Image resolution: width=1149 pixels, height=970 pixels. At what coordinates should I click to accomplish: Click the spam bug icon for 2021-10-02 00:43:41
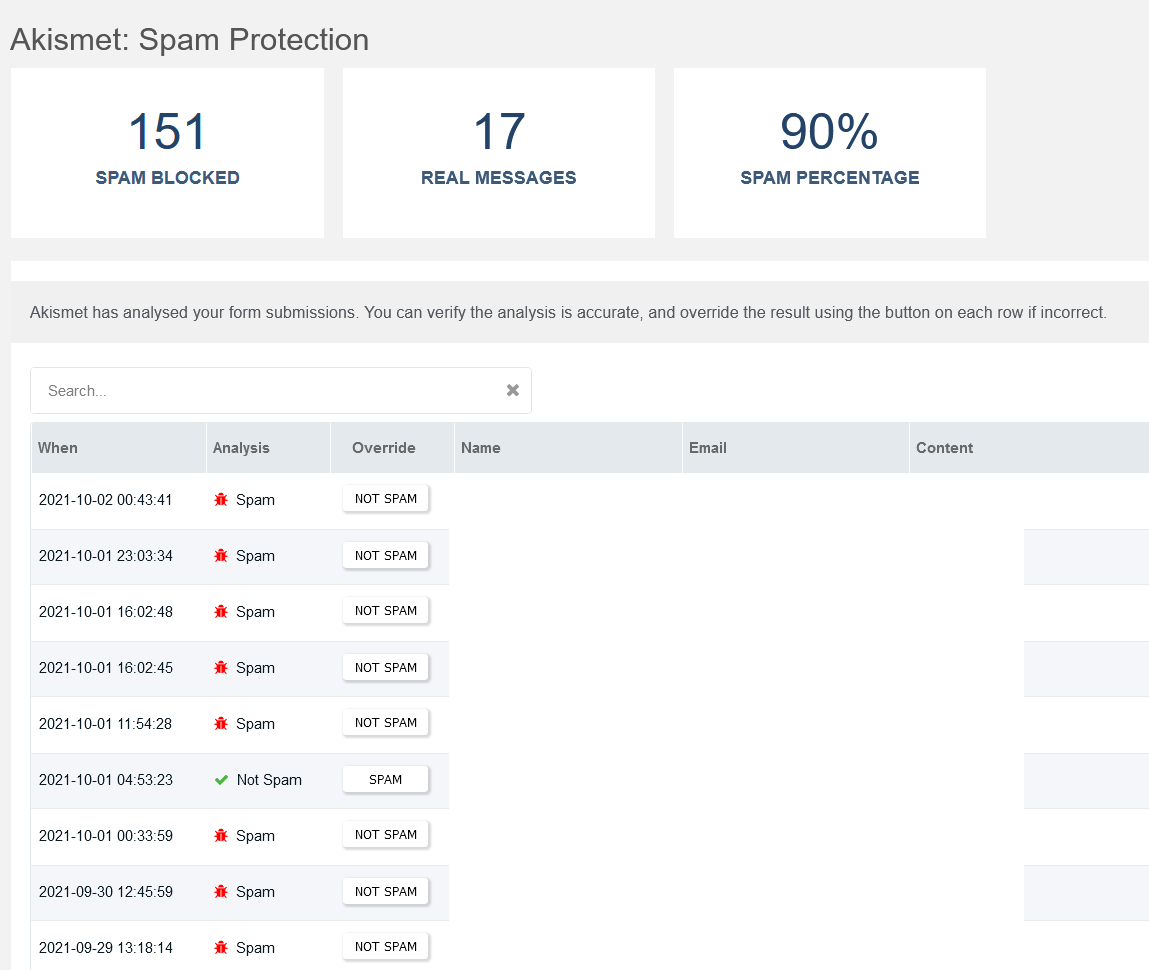(x=221, y=500)
